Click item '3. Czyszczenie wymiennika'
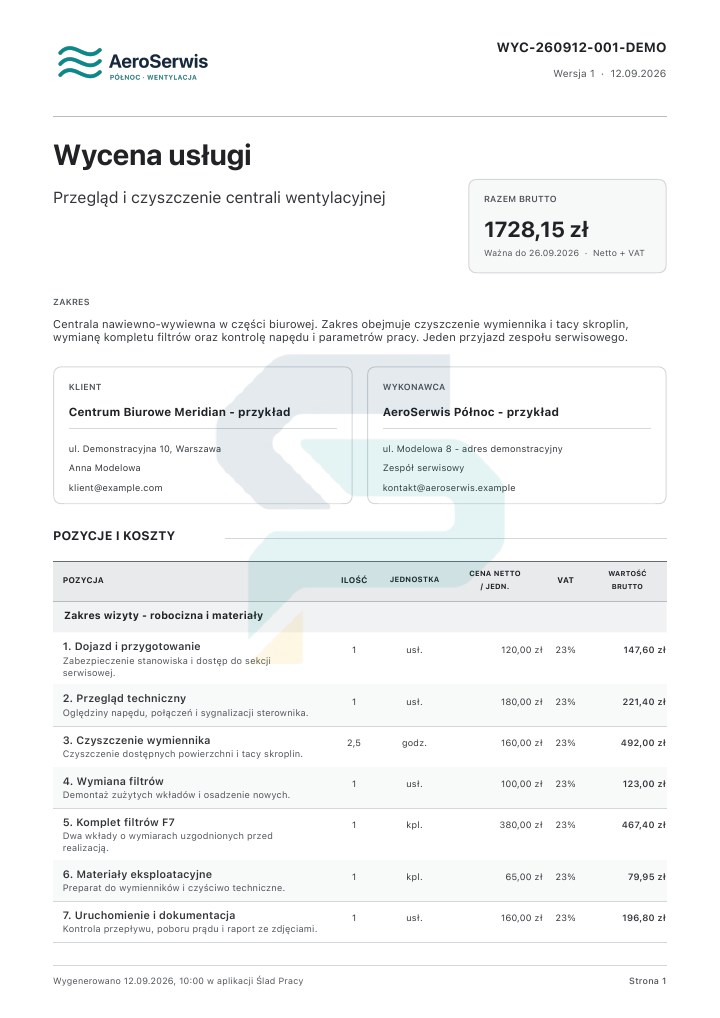This screenshot has height=1018, width=720. 136,740
